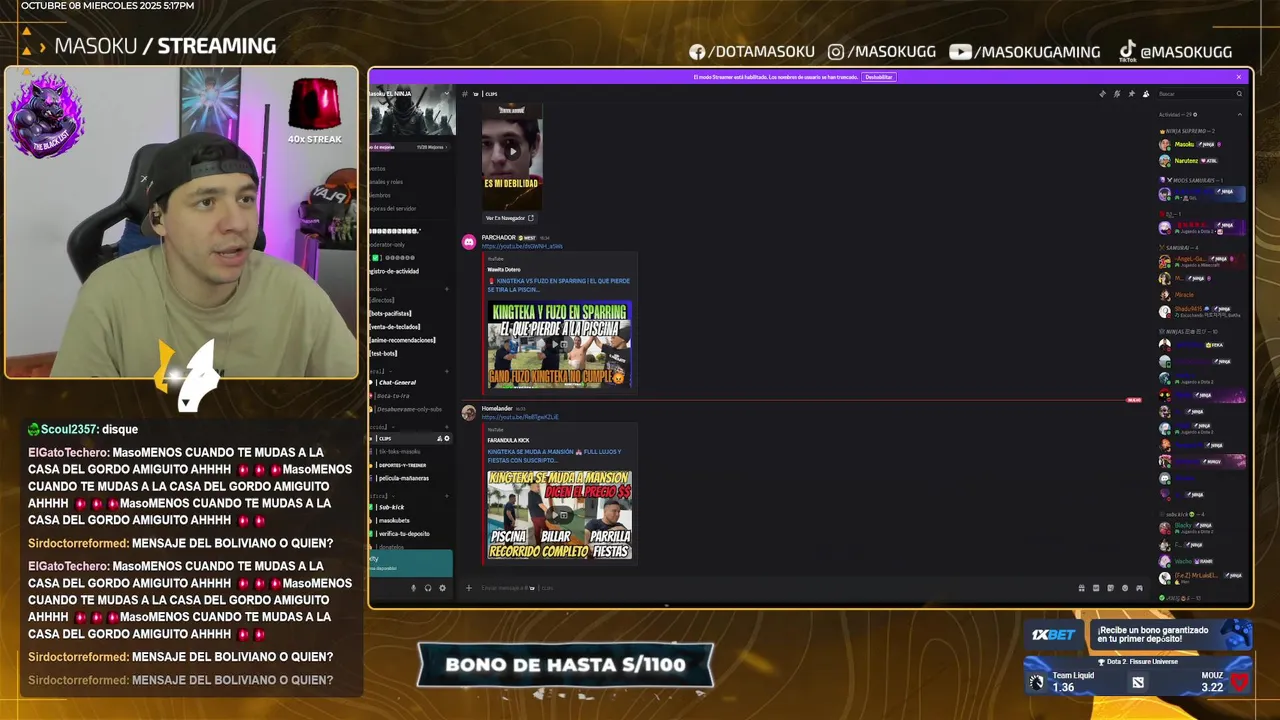Image resolution: width=1280 pixels, height=720 pixels.
Task: Collapse the Actividad section in member list
Action: click(1239, 115)
